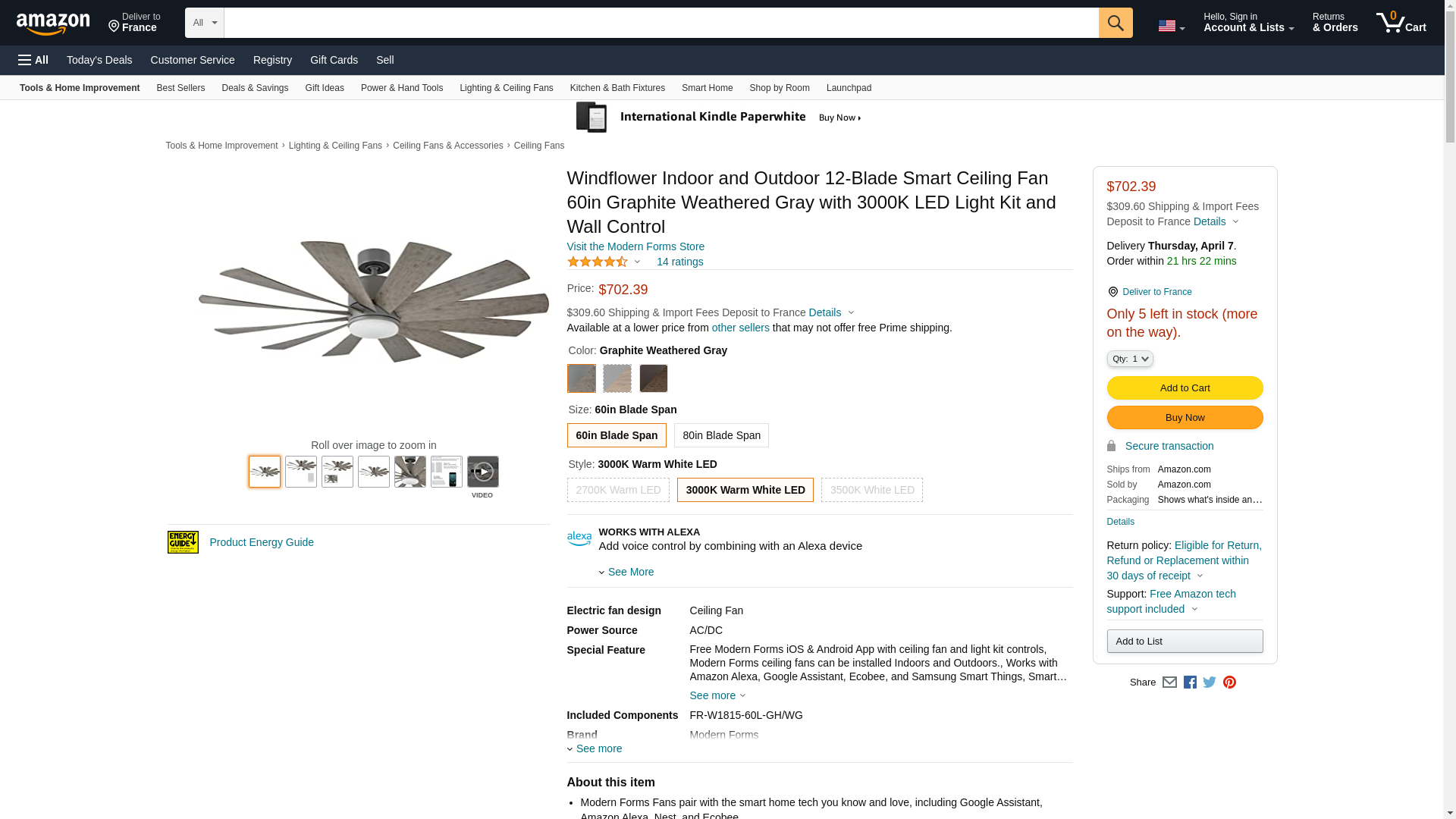Visit the Modern Forms Store link
This screenshot has height=819, width=1456.
click(635, 246)
